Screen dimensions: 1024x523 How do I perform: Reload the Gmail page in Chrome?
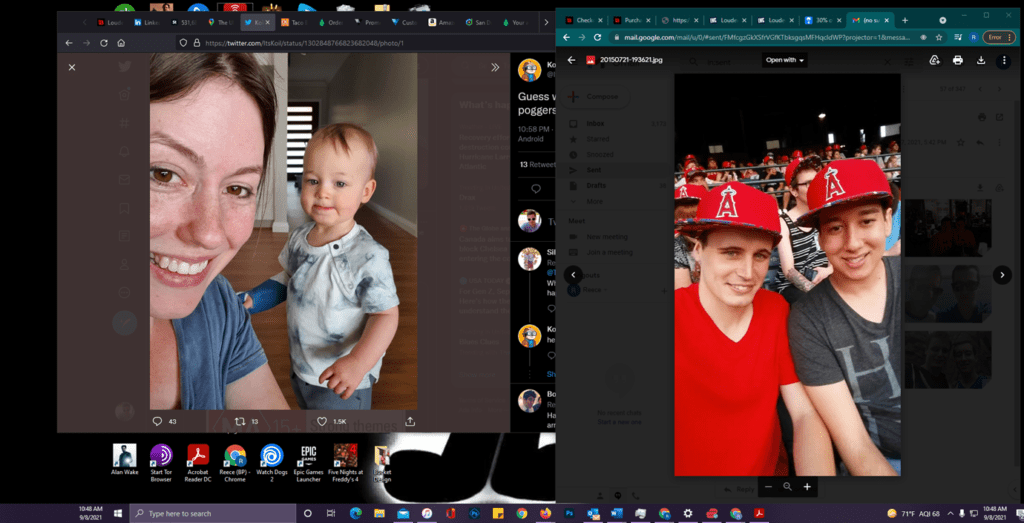pos(597,37)
